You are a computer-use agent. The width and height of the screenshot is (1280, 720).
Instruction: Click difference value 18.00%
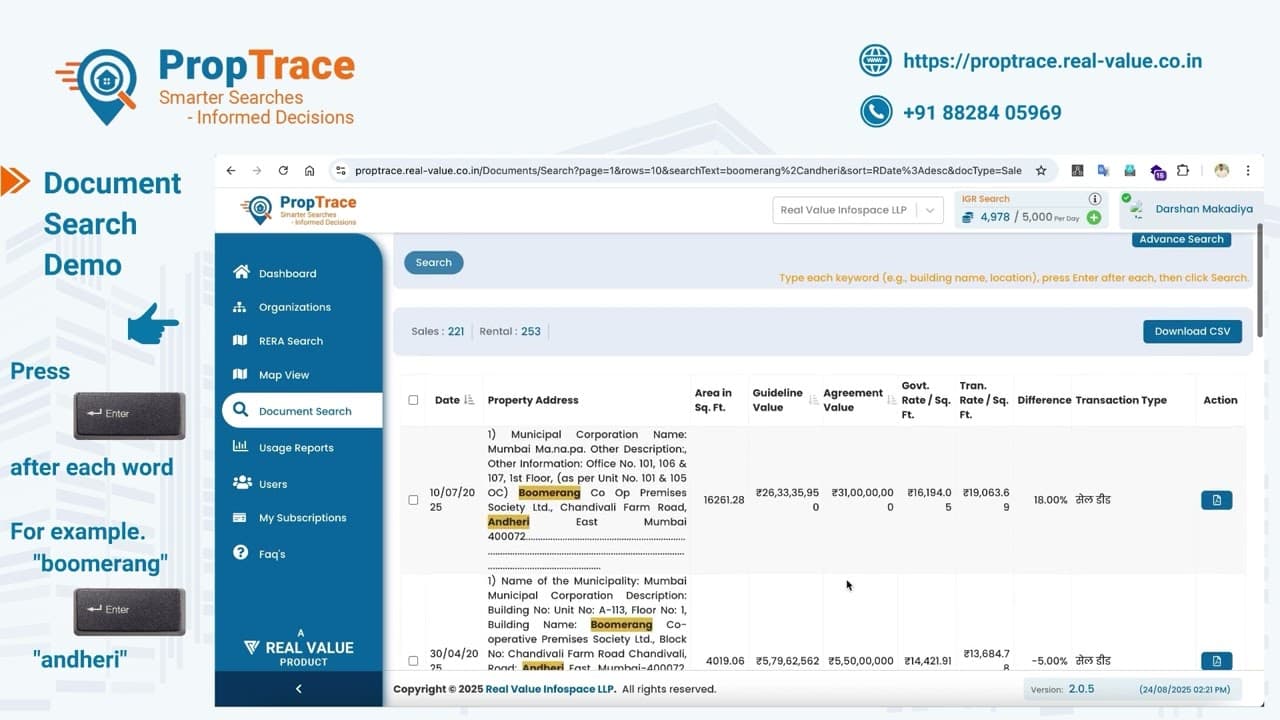(1050, 500)
